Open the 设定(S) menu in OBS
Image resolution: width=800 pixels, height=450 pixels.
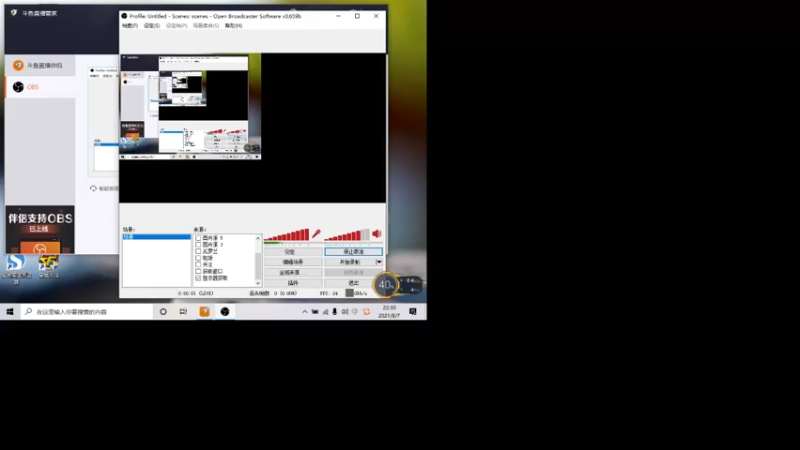pyautogui.click(x=152, y=26)
